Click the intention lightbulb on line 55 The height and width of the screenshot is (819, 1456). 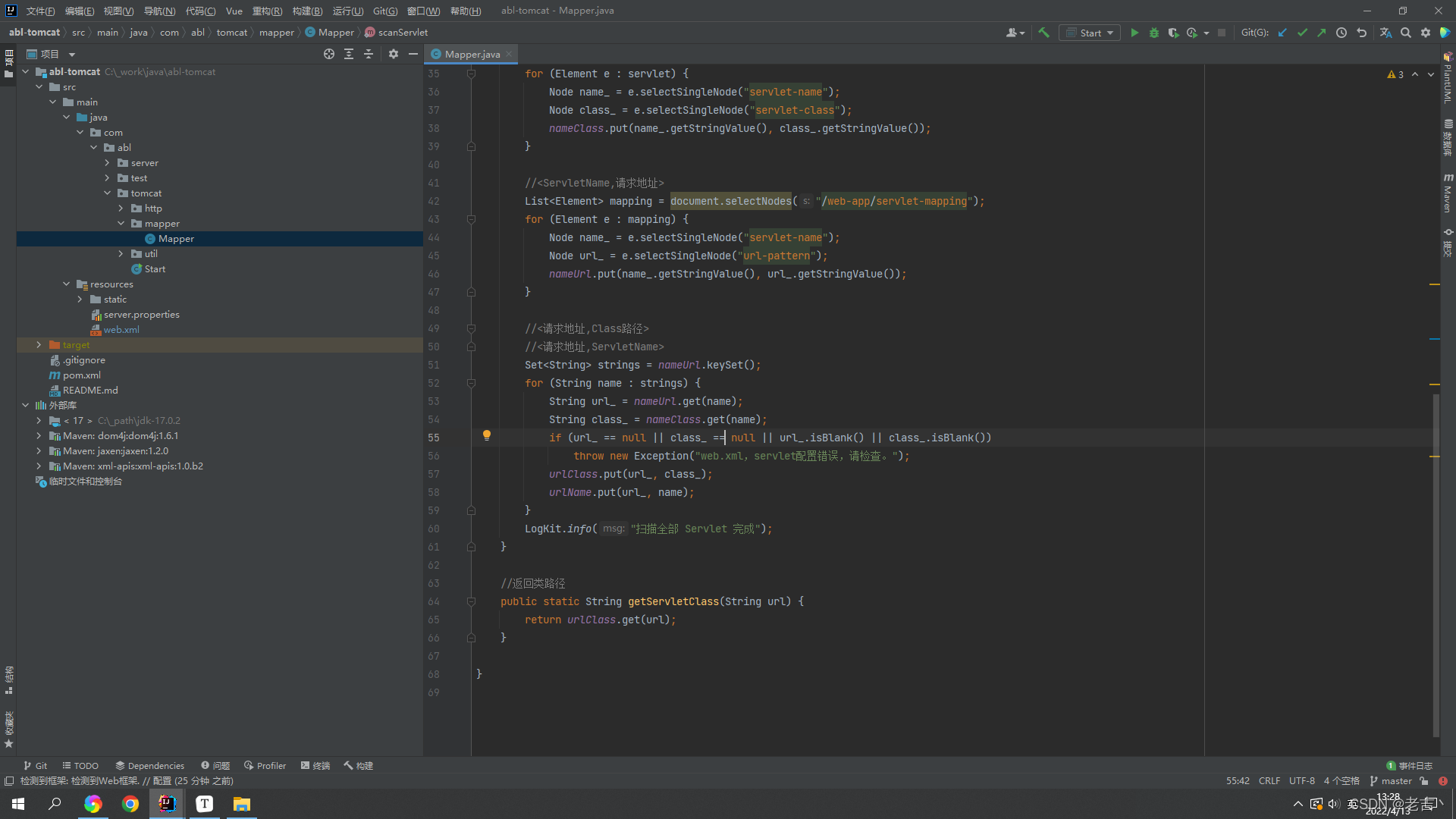(x=487, y=435)
